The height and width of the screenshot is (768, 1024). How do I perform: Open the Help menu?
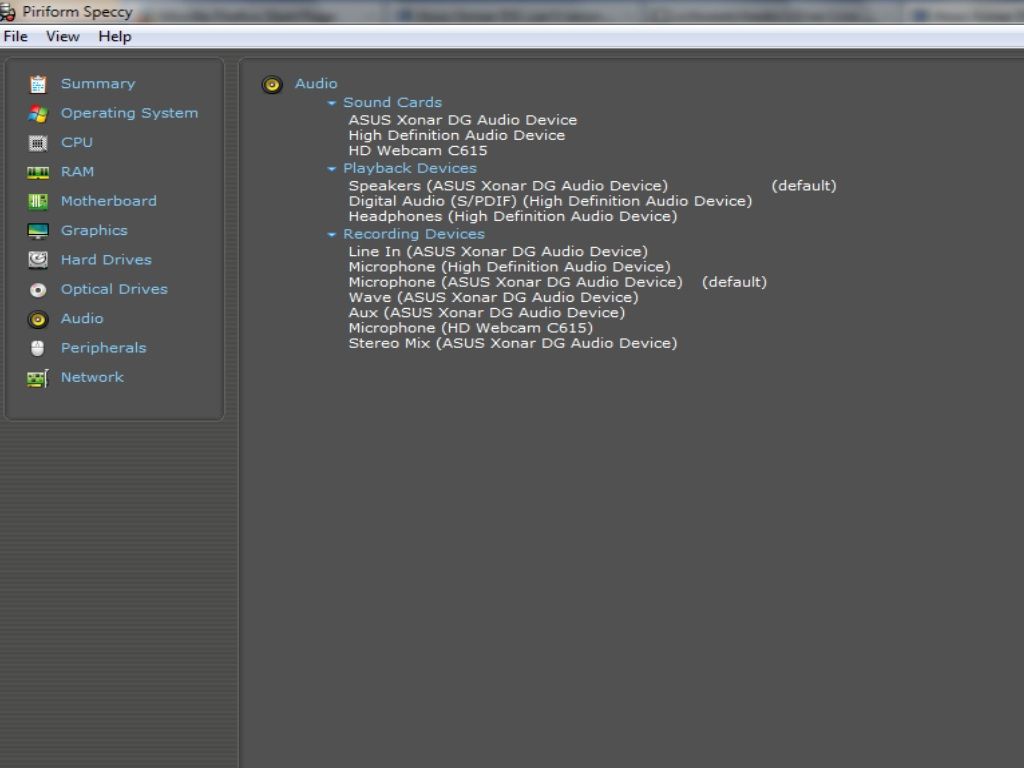tap(115, 37)
